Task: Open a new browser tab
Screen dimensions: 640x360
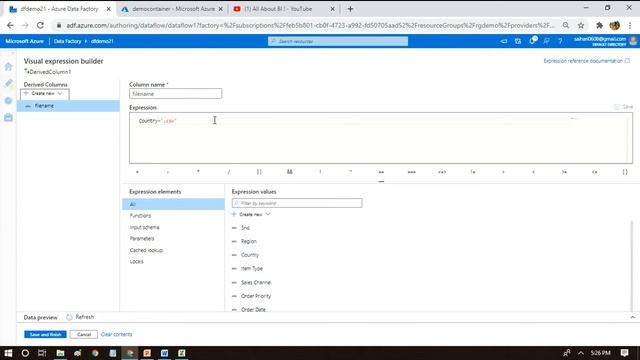Action: click(x=350, y=9)
